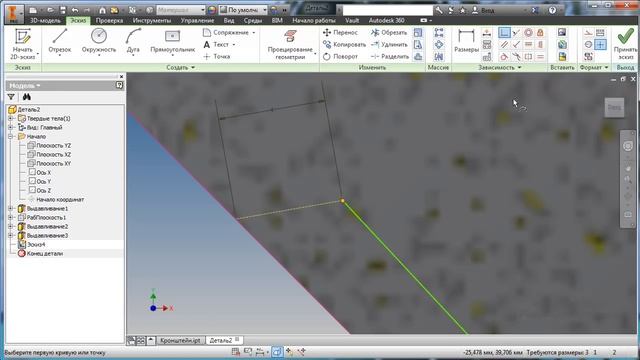Open the Кронштейн.ipt document tab
This screenshot has height=360, width=640.
pyautogui.click(x=180, y=340)
